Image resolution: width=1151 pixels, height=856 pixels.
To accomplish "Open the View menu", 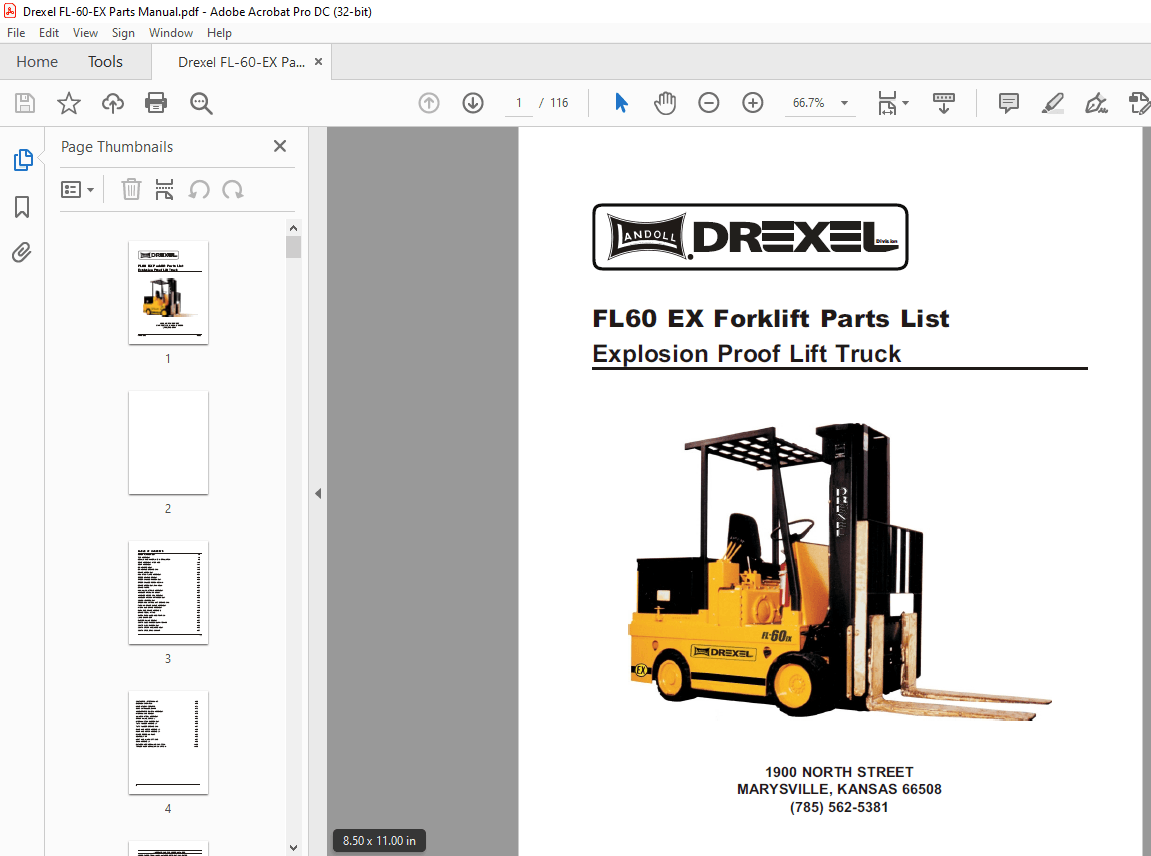I will pos(85,32).
